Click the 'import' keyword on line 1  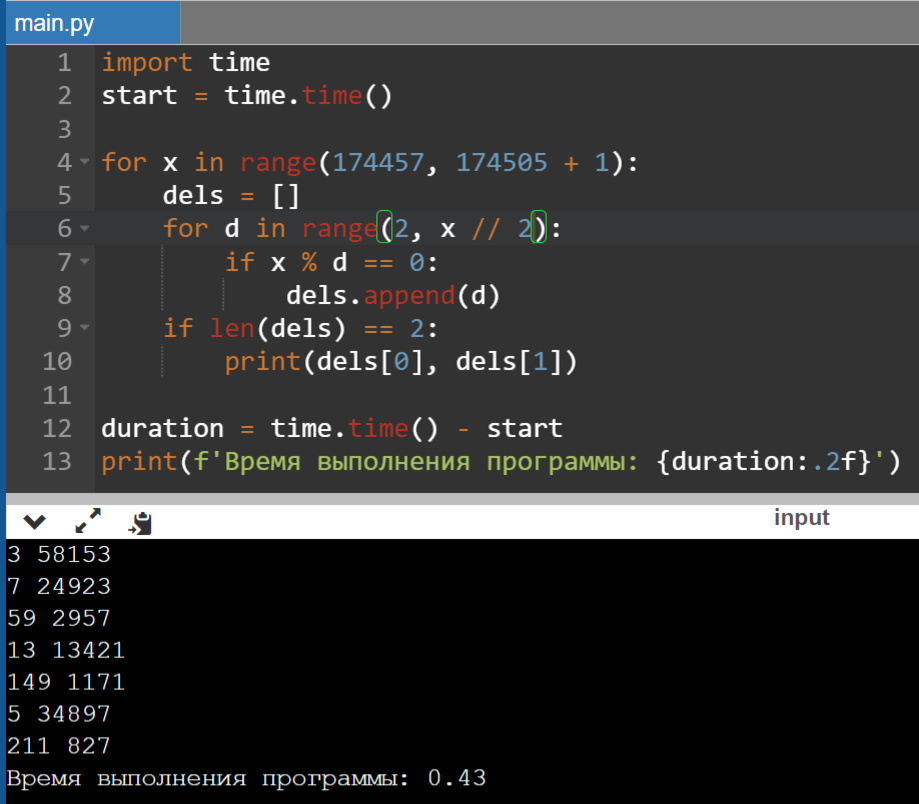point(147,62)
